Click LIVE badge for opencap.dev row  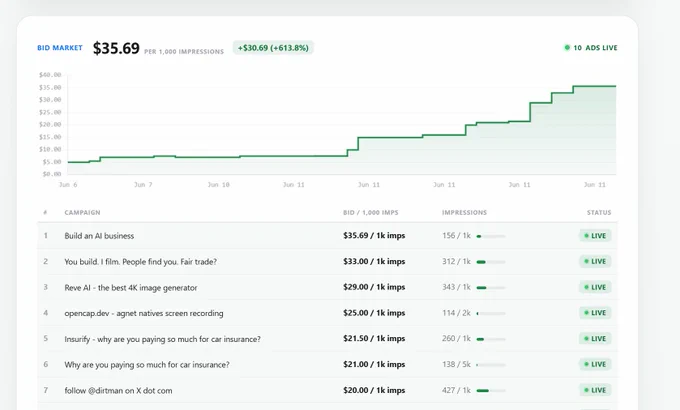[x=595, y=313]
